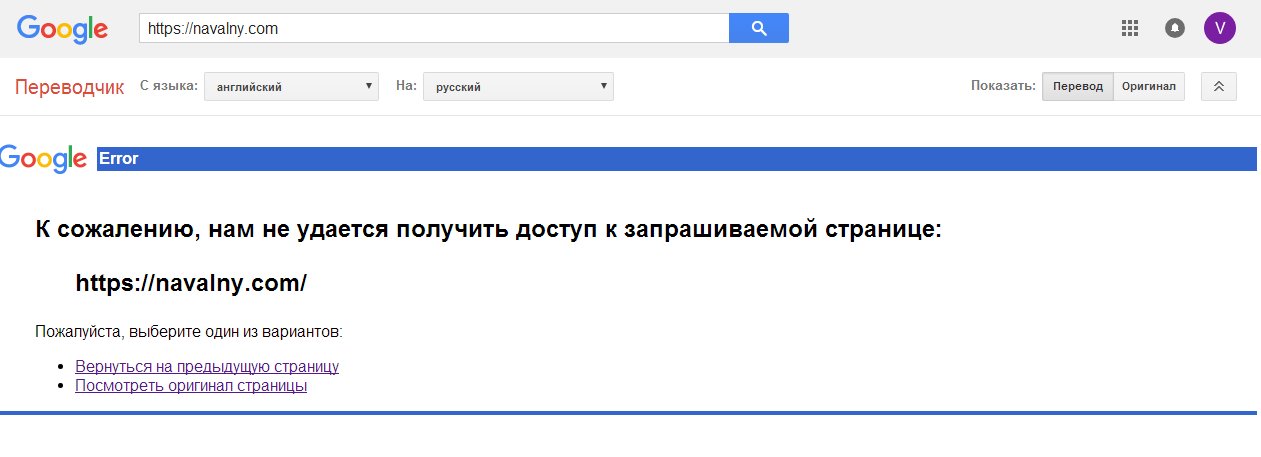Go to the Переводчик home link

[70, 87]
